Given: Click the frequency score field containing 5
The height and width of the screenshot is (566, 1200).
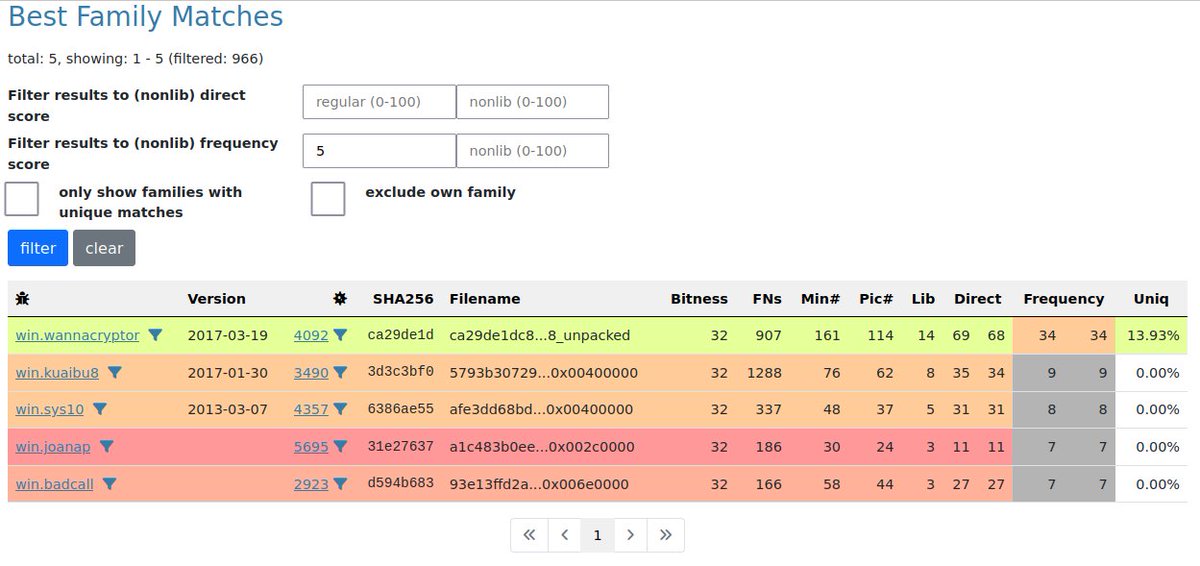Looking at the screenshot, I should 380,151.
